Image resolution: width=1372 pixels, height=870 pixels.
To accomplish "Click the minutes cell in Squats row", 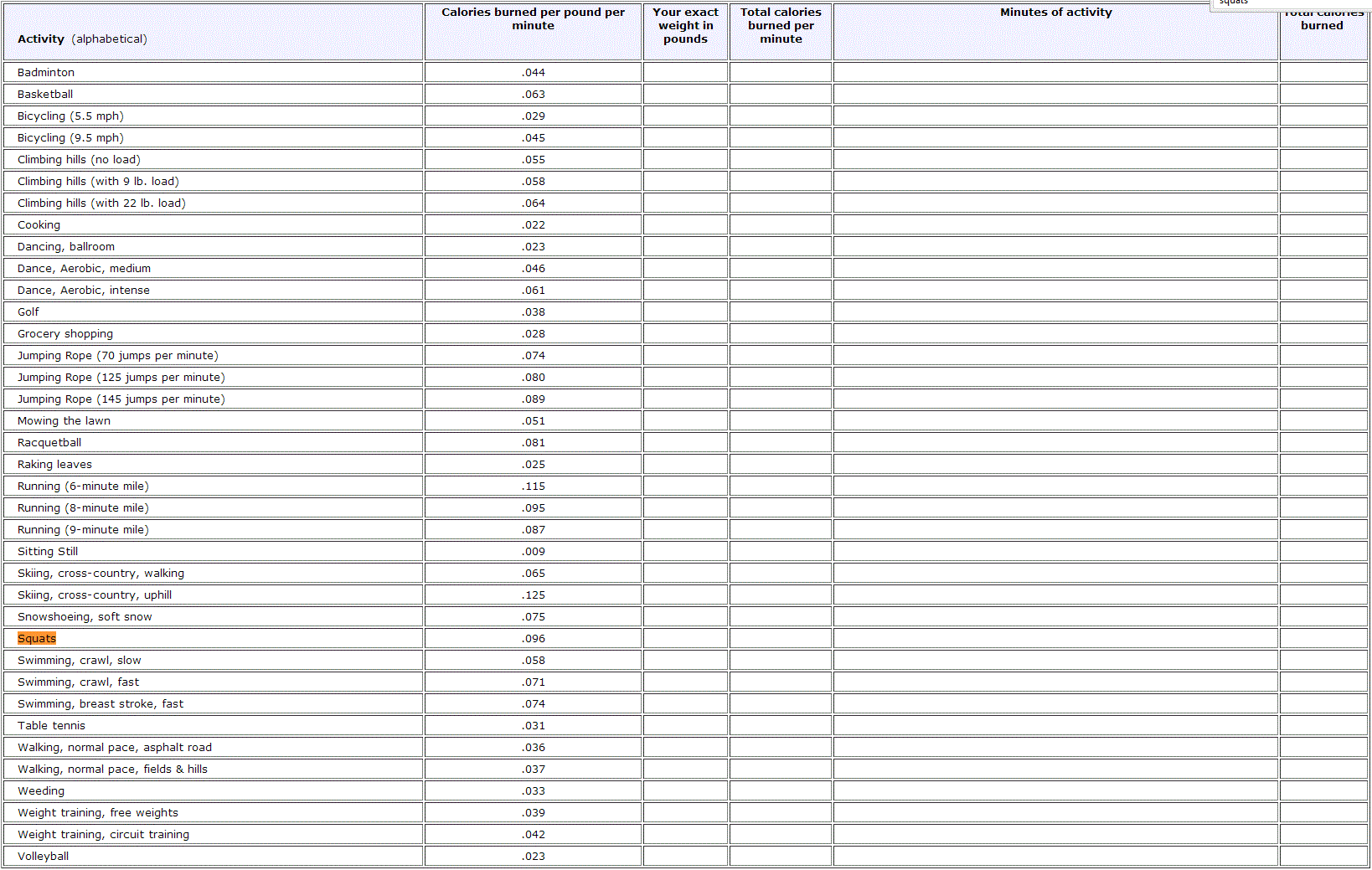I will click(1055, 638).
